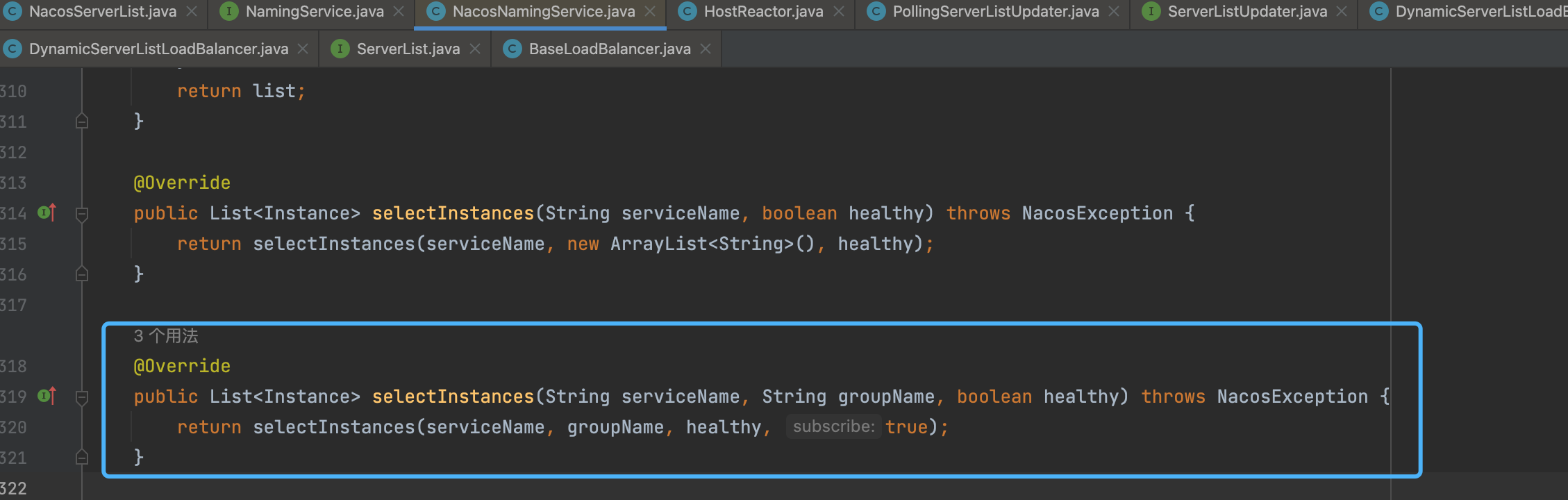Click line number 317 in the gutter
The height and width of the screenshot is (500, 1568).
[x=13, y=305]
